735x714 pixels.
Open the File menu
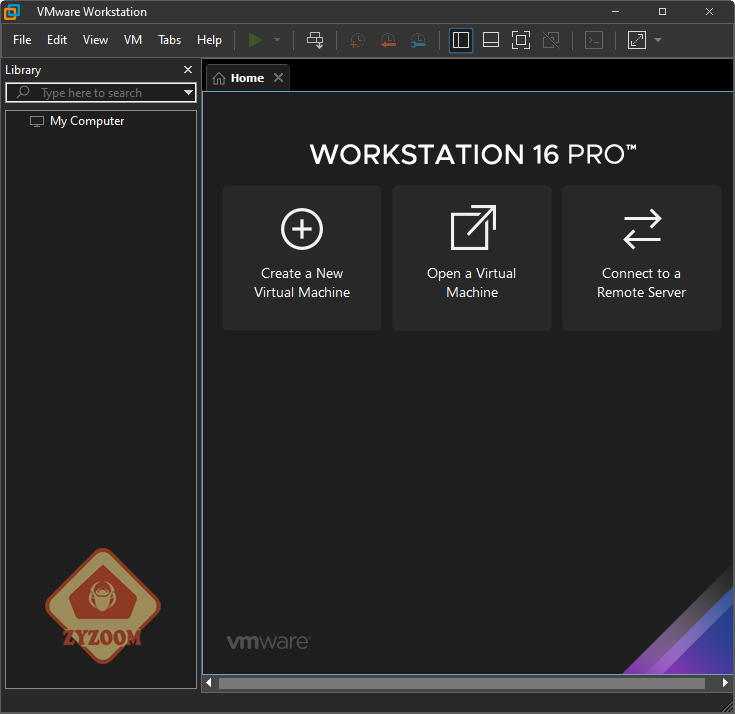22,40
